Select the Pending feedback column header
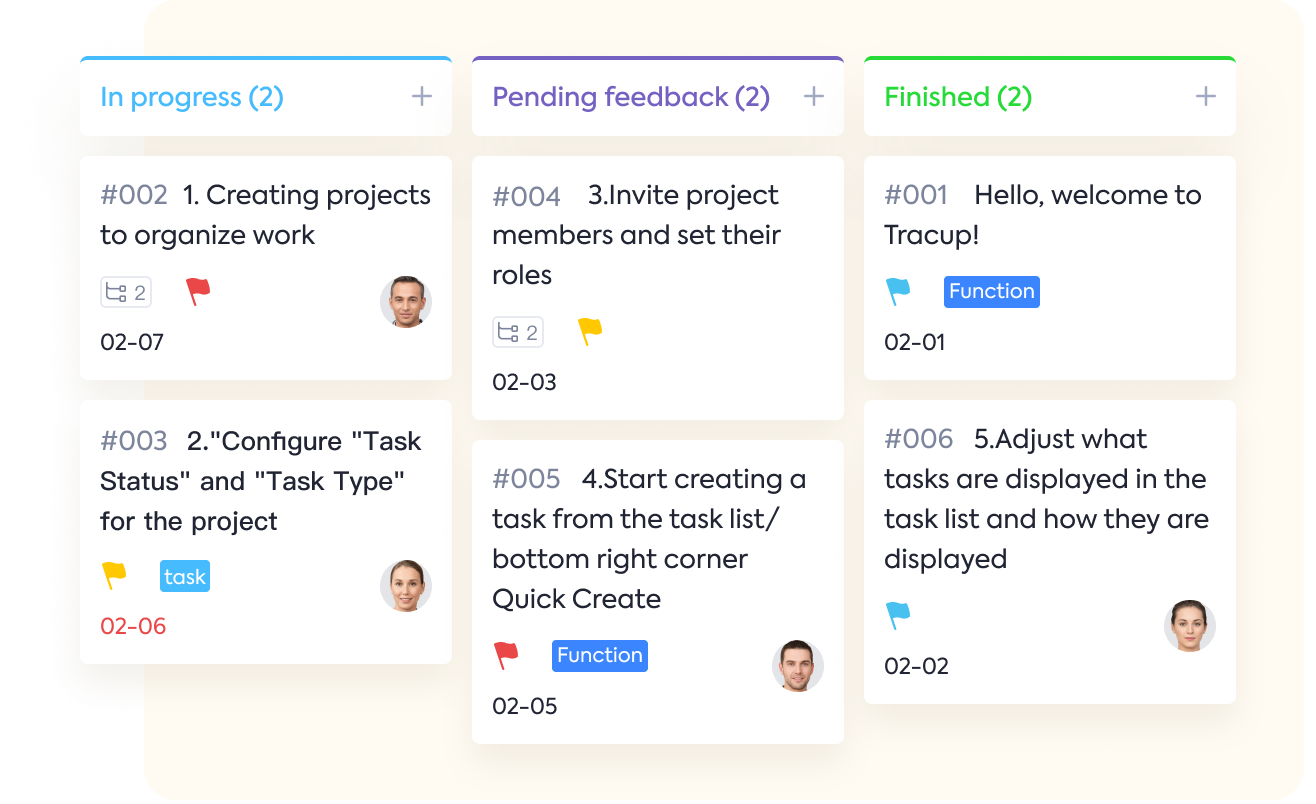Image resolution: width=1316 pixels, height=804 pixels. pos(631,97)
